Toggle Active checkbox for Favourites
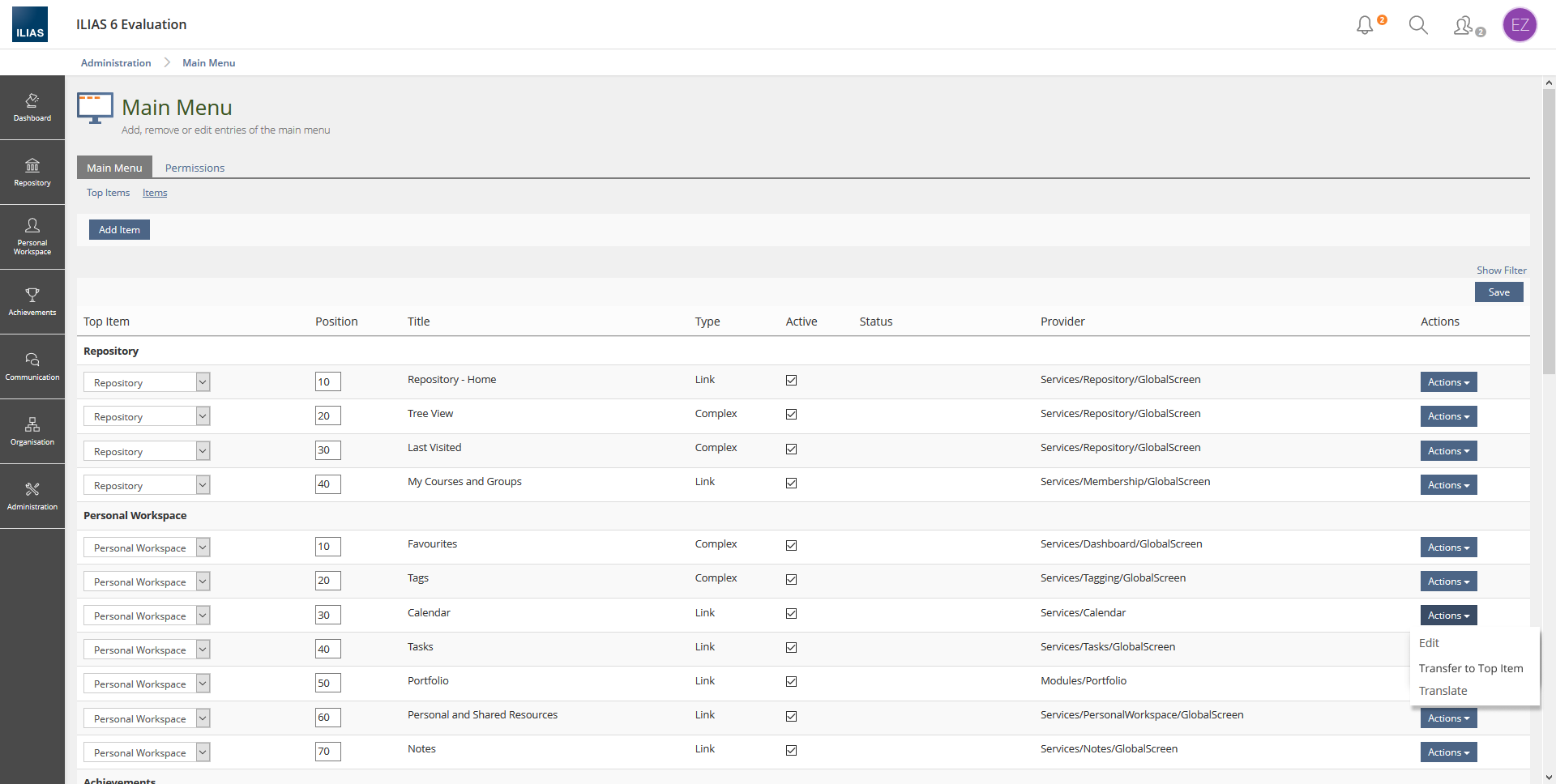 791,545
